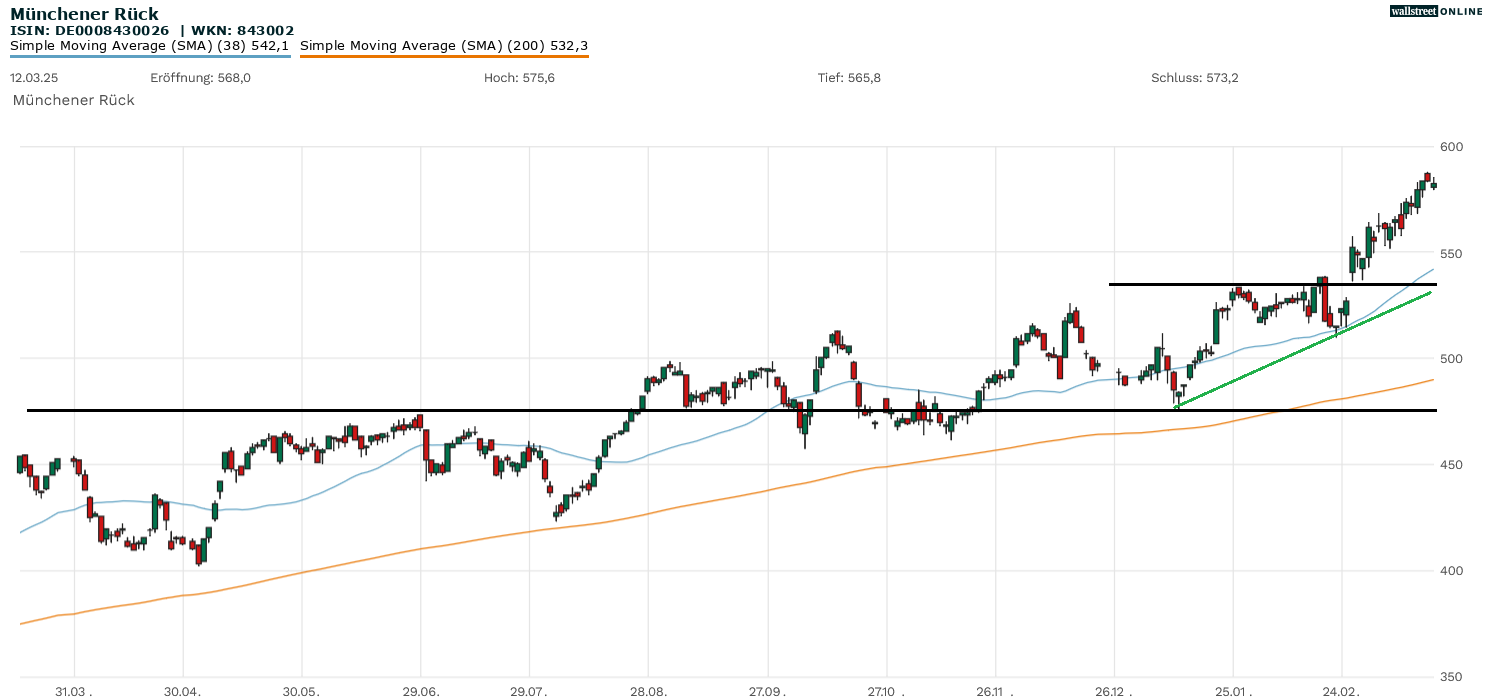This screenshot has height=698, width=1490.
Task: Click the Münchener Rück series label above chart
Action: tap(73, 100)
